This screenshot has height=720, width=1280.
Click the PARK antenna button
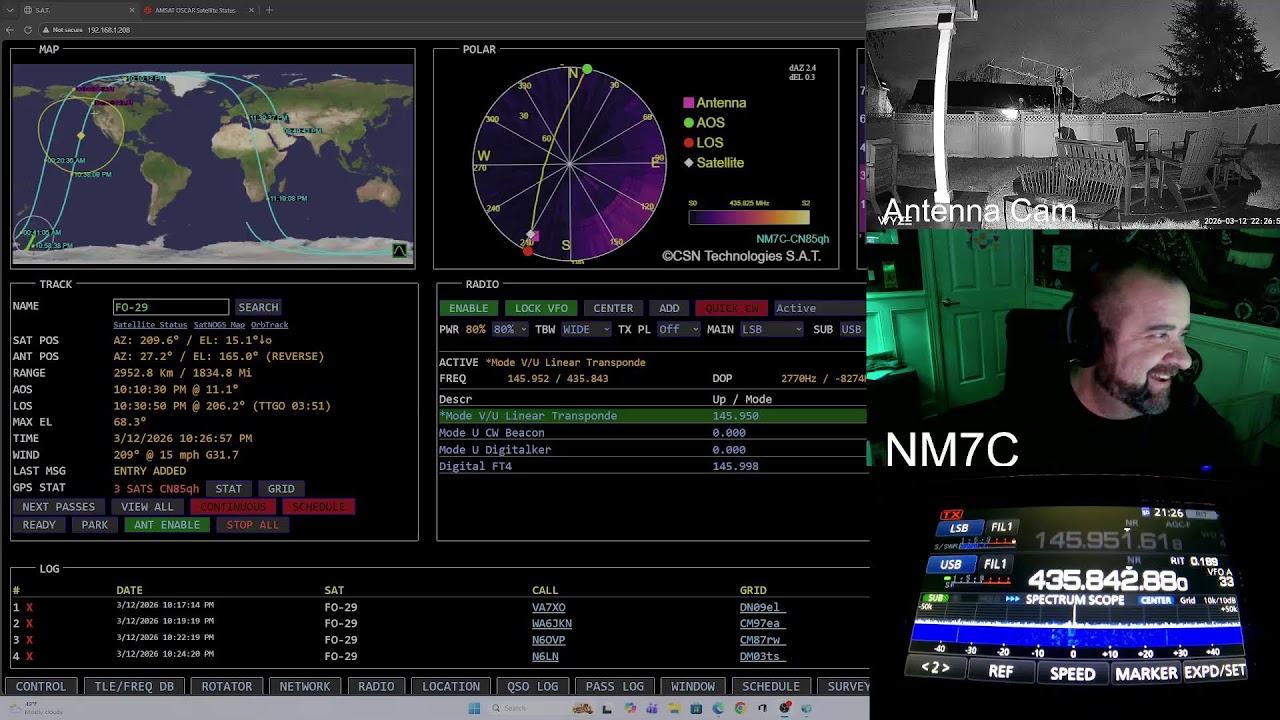(95, 525)
